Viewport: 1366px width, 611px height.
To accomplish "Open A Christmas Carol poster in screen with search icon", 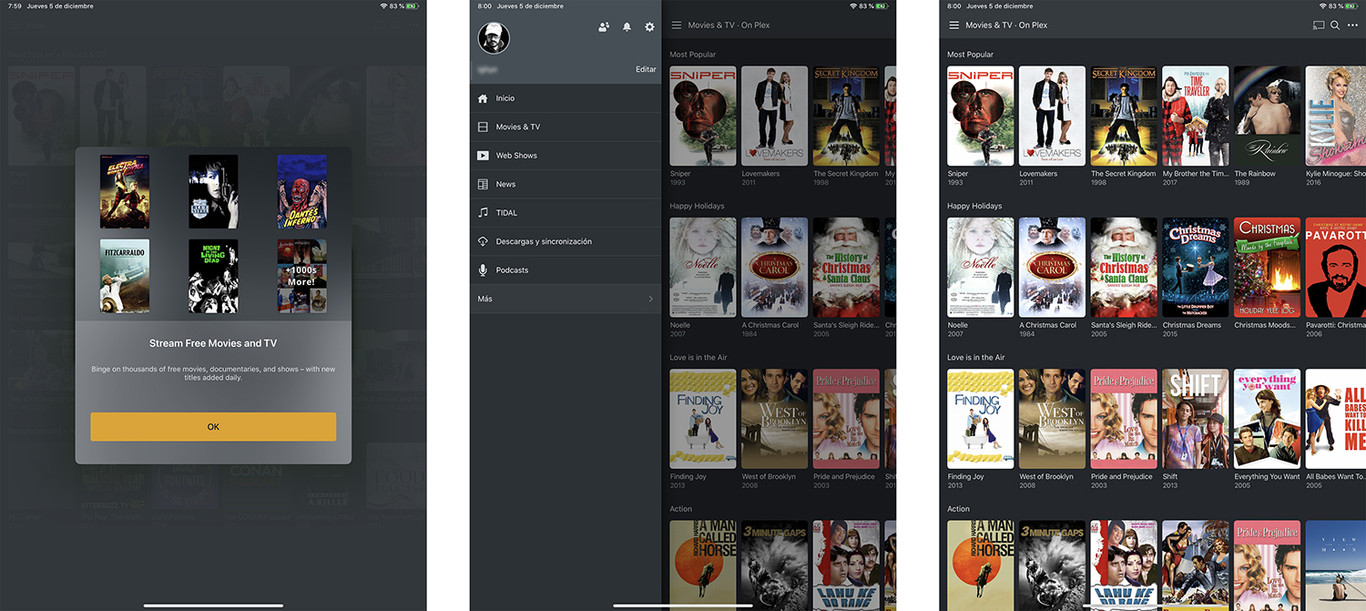I will [1052, 267].
